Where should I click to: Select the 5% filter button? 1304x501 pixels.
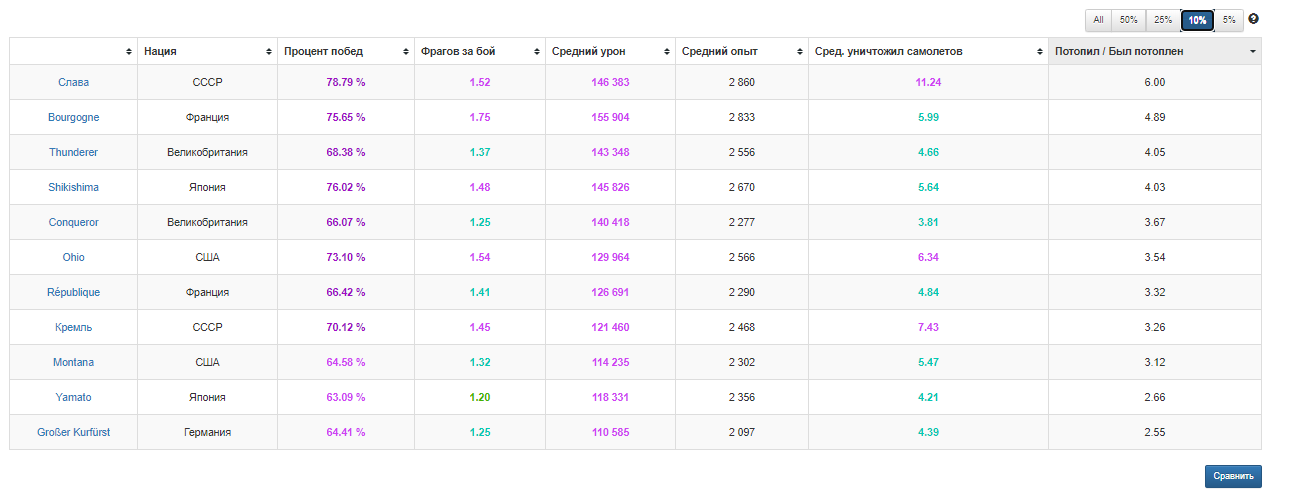[1229, 20]
